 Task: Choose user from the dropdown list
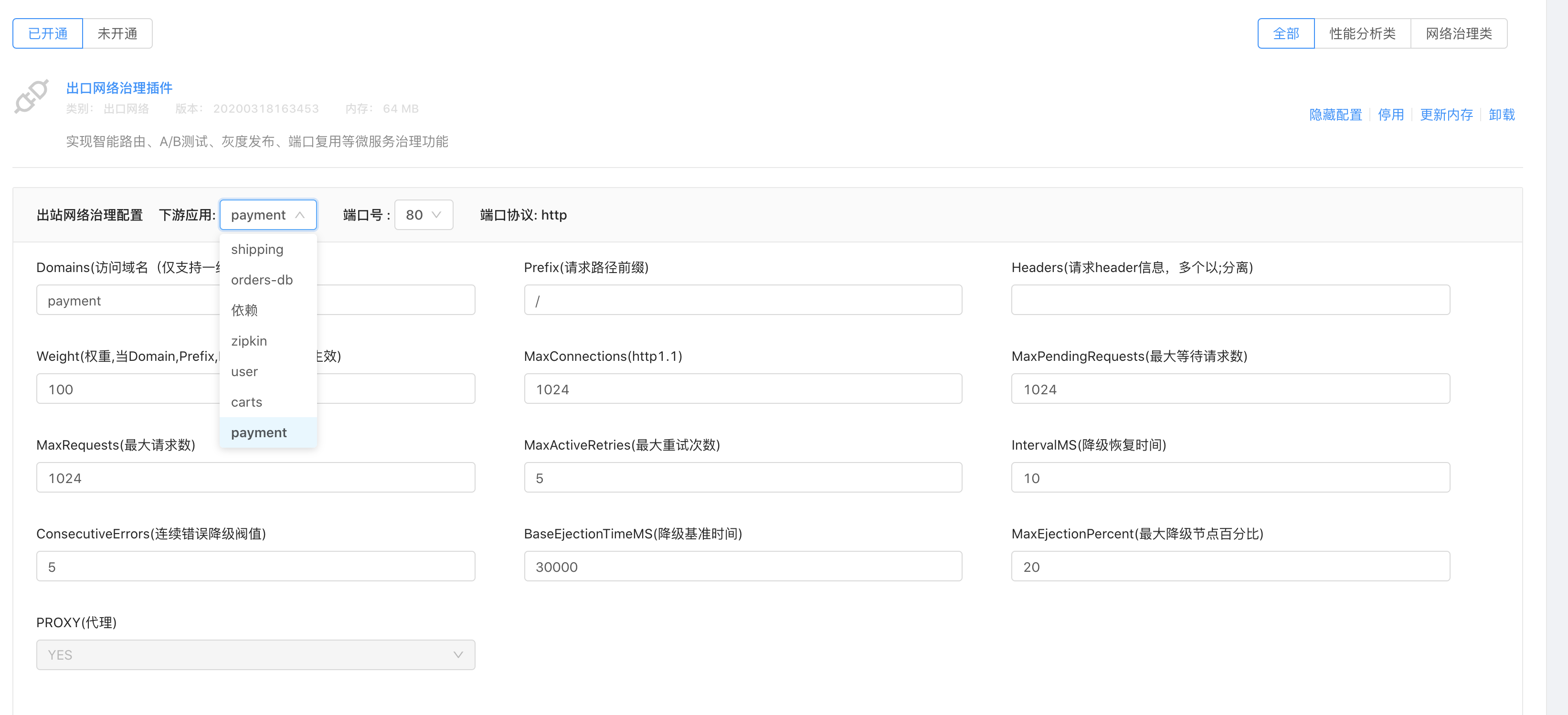tap(268, 371)
